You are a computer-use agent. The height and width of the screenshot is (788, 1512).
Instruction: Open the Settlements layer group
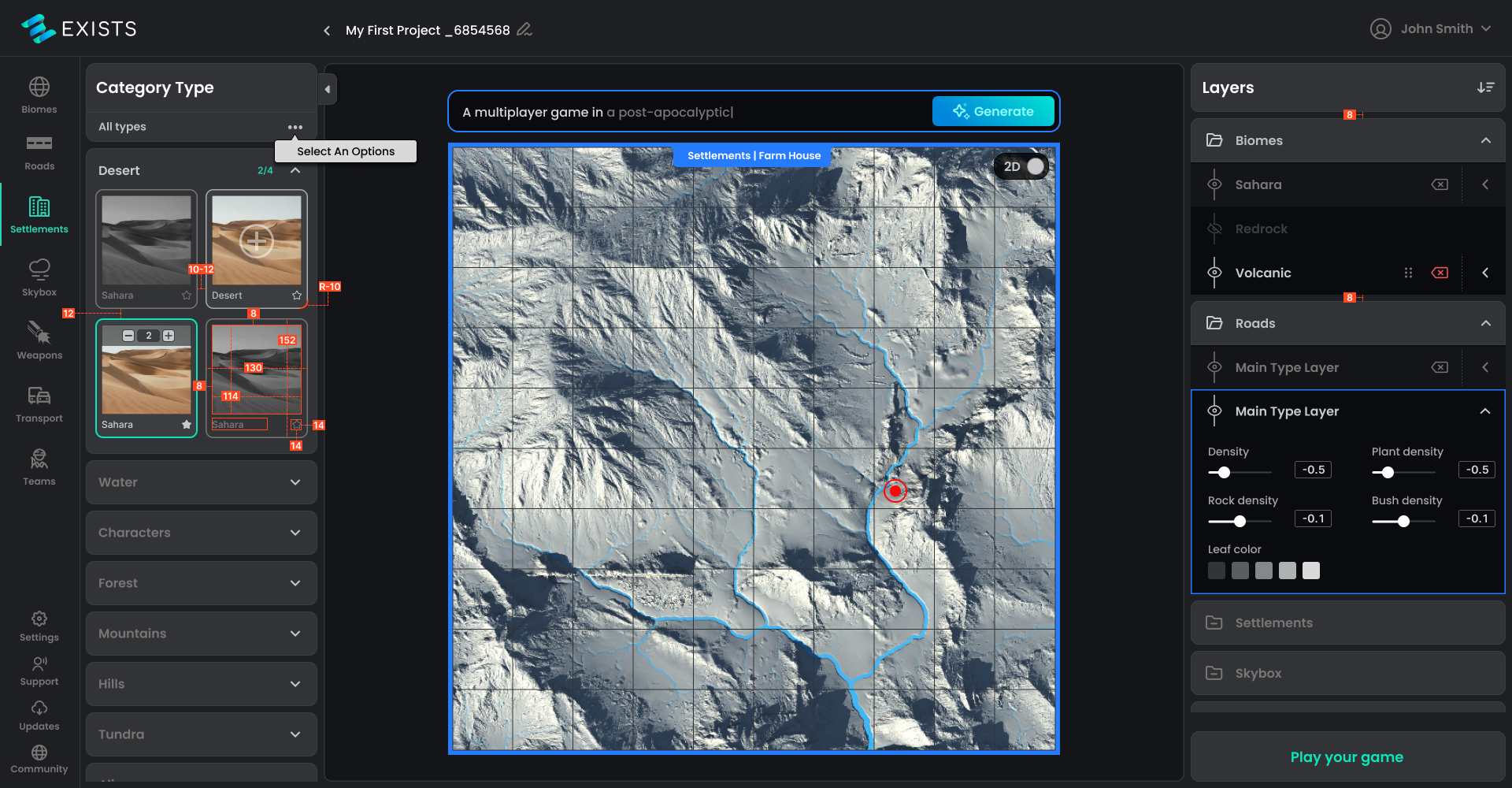coord(1347,623)
